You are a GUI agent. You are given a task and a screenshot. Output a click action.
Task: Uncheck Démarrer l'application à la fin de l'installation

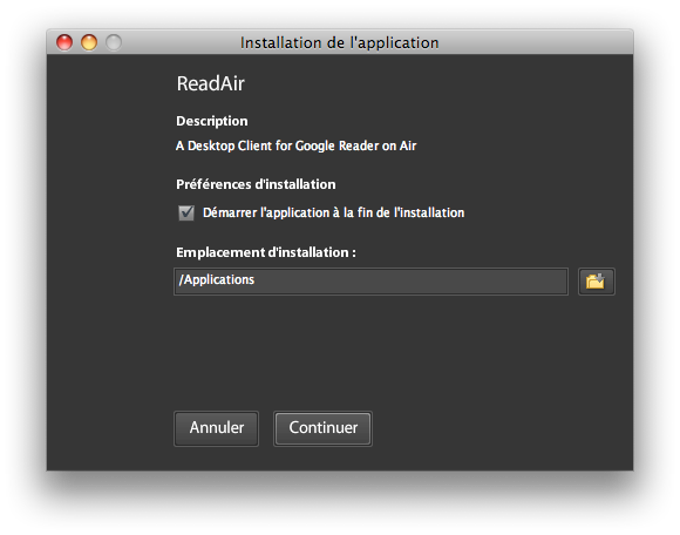186,213
